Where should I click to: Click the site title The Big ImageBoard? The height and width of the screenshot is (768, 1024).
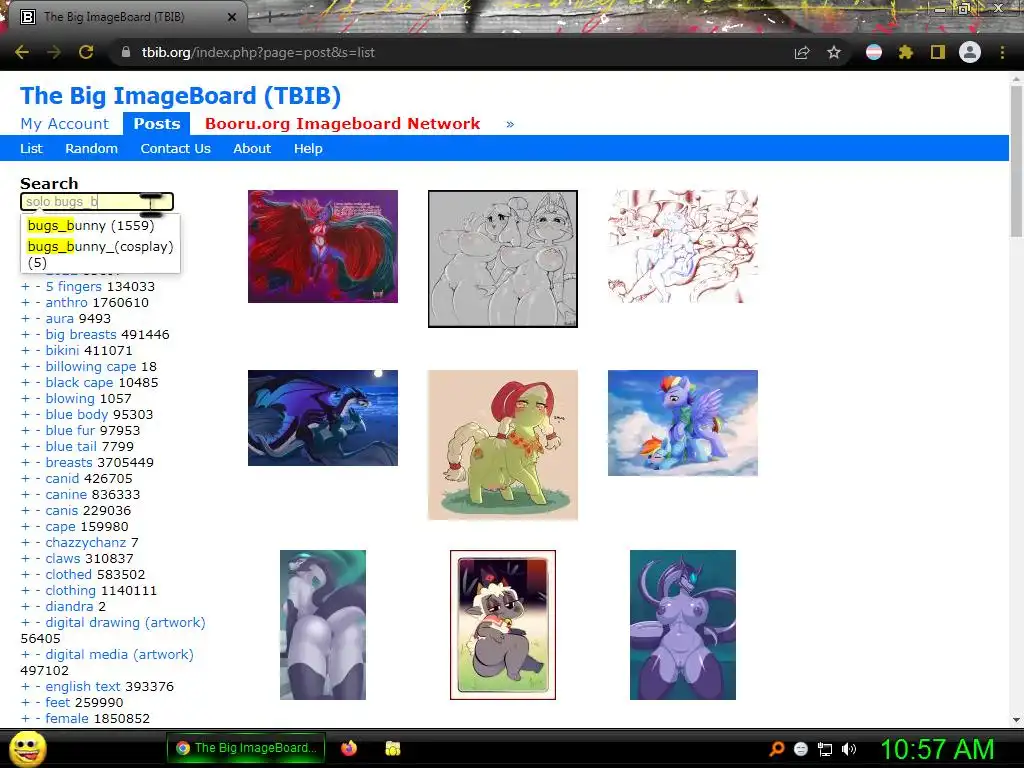point(180,95)
